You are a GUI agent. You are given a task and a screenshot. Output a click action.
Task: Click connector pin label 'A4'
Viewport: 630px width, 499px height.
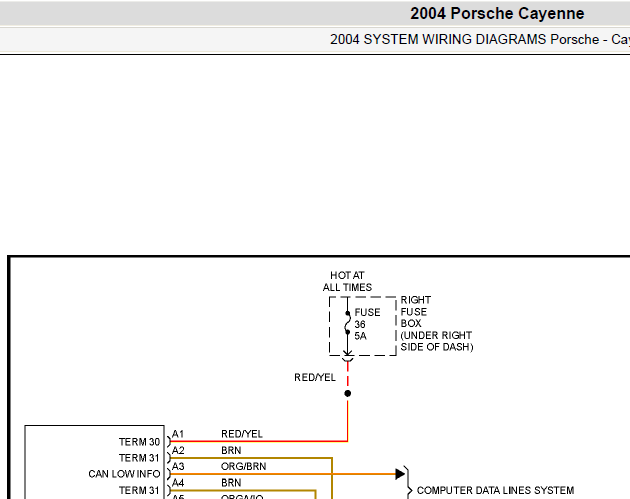[178, 483]
